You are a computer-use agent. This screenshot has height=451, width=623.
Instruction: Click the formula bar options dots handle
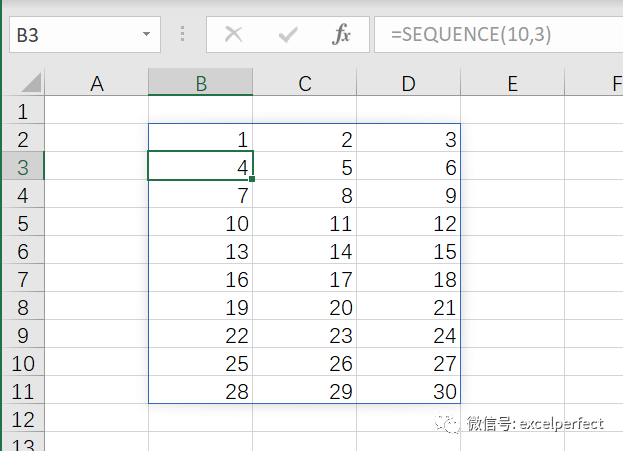point(182,35)
